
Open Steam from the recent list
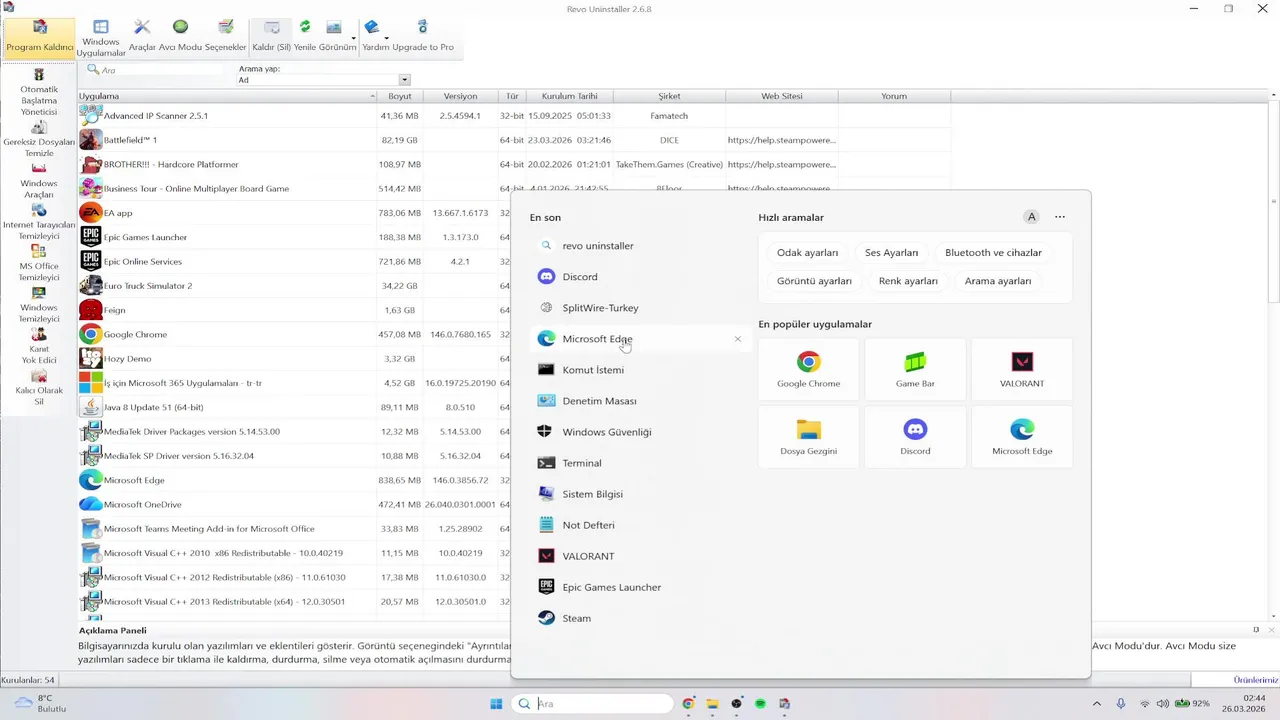(x=640, y=618)
